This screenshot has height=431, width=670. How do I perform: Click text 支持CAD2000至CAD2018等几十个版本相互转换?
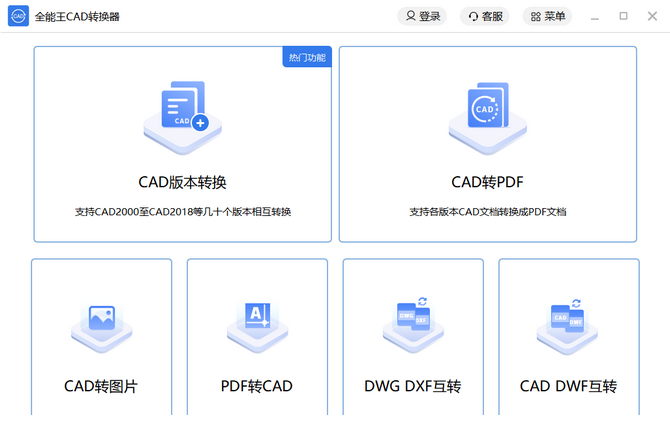183,211
